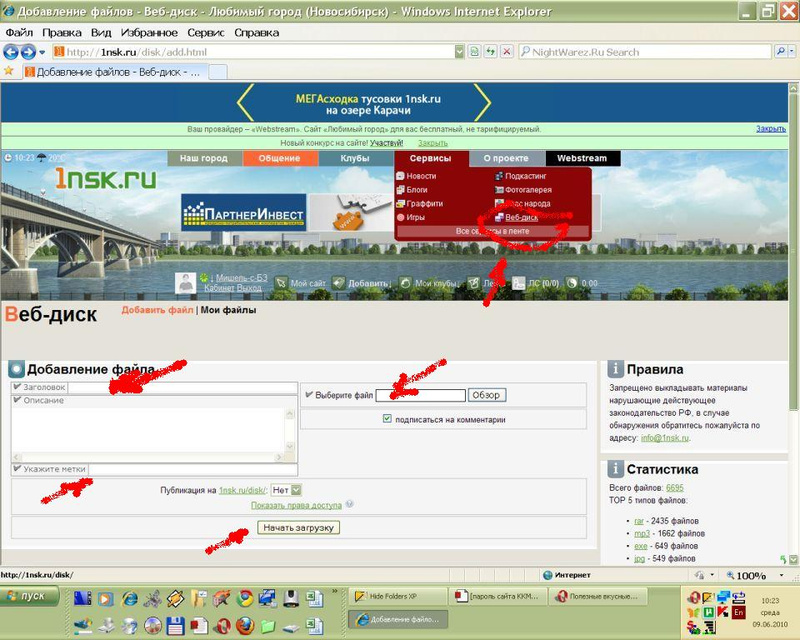Image resolution: width=800 pixels, height=640 pixels.
Task: Go back with the browser Back arrow
Action: [11, 52]
